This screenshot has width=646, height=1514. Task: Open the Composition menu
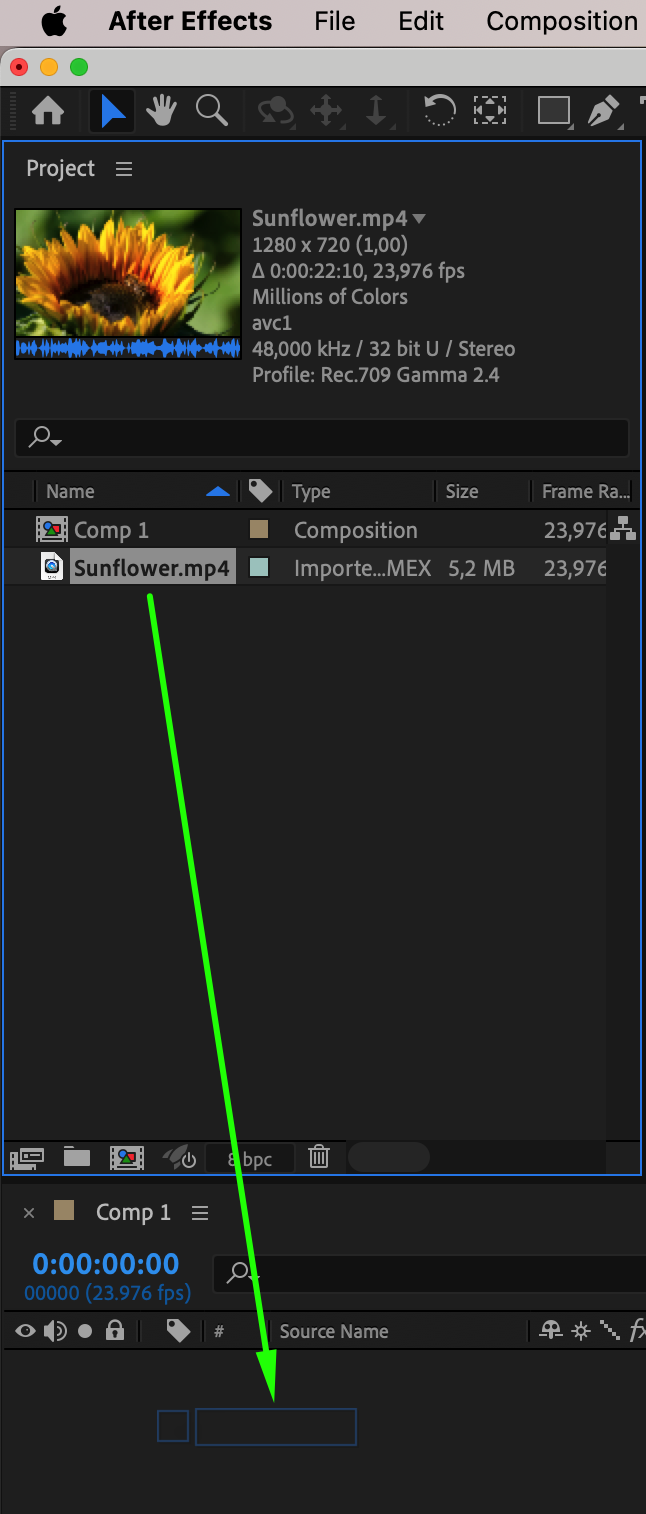562,21
